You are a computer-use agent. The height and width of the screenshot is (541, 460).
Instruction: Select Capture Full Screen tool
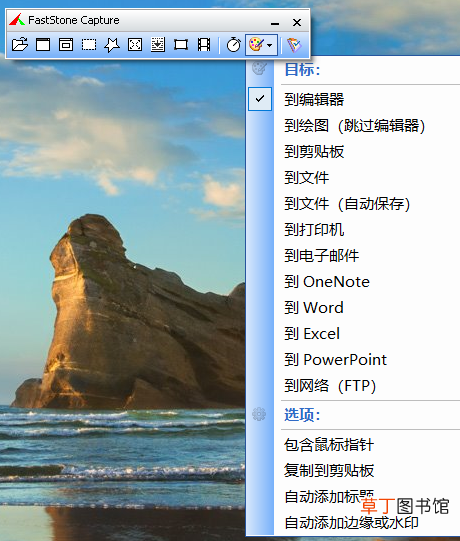135,45
